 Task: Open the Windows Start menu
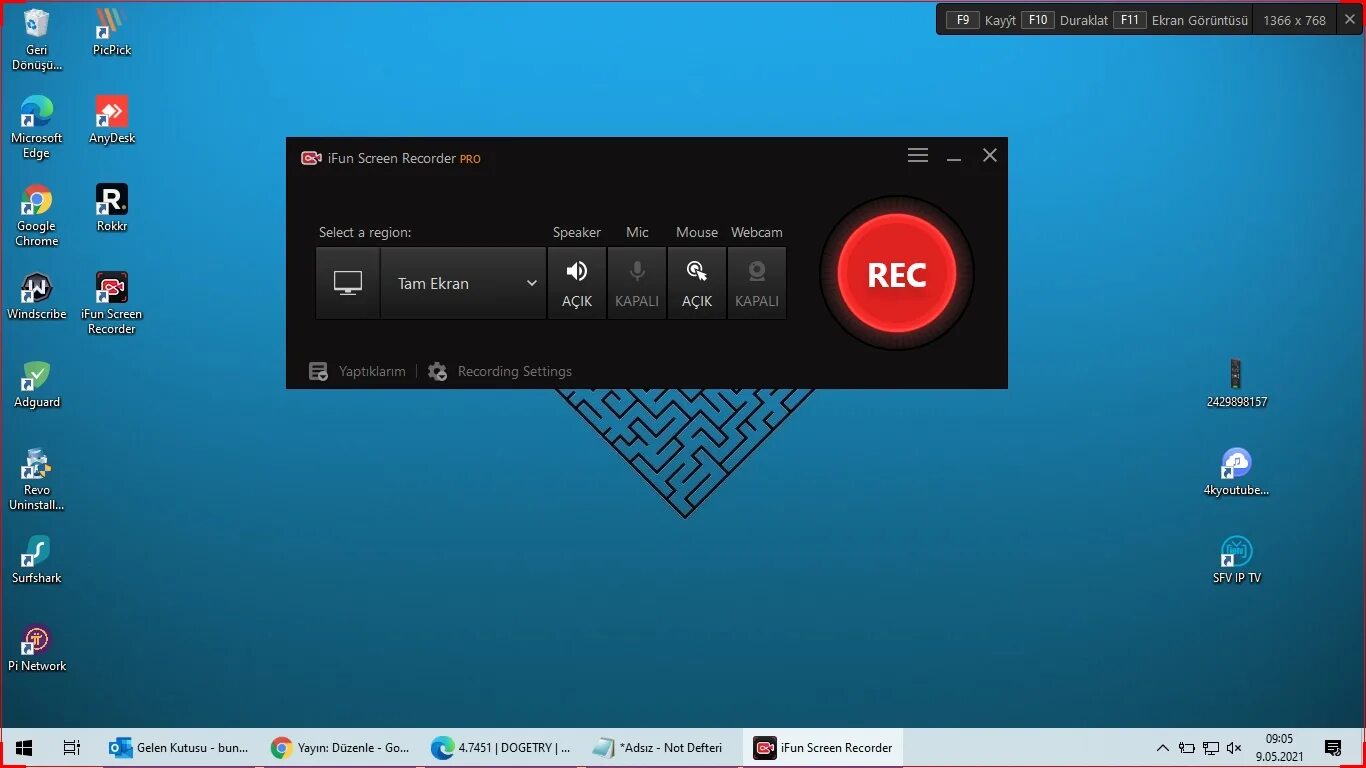24,748
